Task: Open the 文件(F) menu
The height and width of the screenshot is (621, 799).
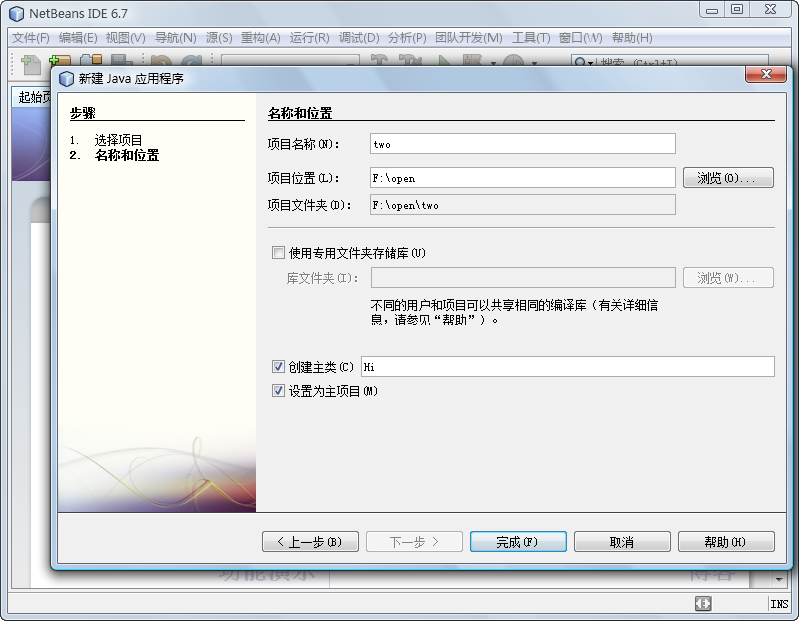Action: [x=30, y=37]
